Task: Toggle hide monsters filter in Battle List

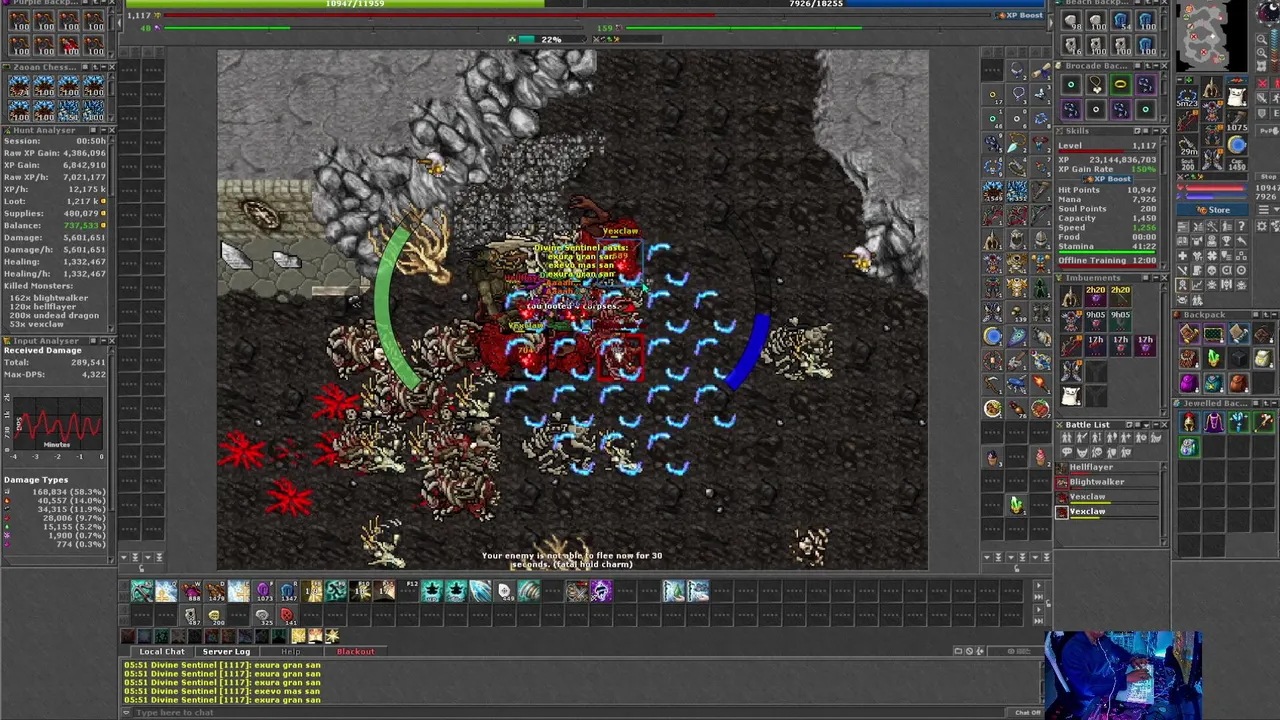Action: 1082,452
